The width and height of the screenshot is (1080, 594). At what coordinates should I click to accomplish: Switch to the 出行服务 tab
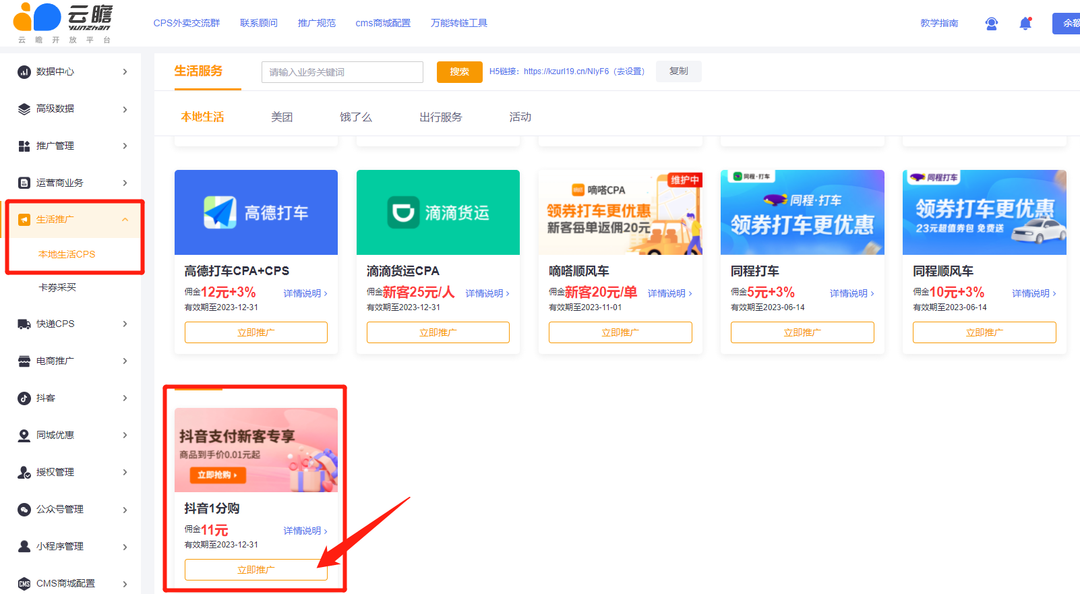pyautogui.click(x=441, y=117)
